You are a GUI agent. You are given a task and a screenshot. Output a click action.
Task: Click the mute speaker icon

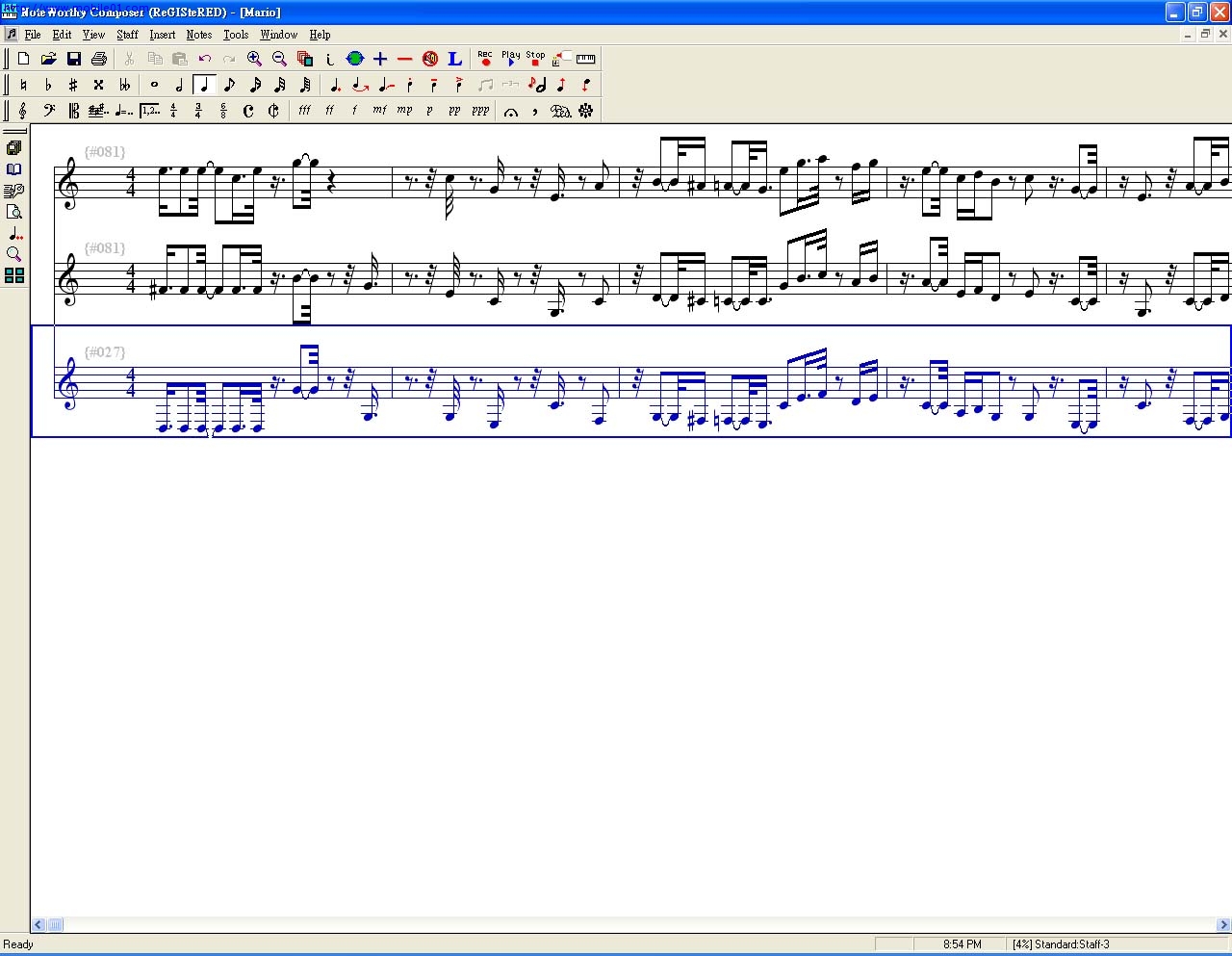tap(430, 59)
